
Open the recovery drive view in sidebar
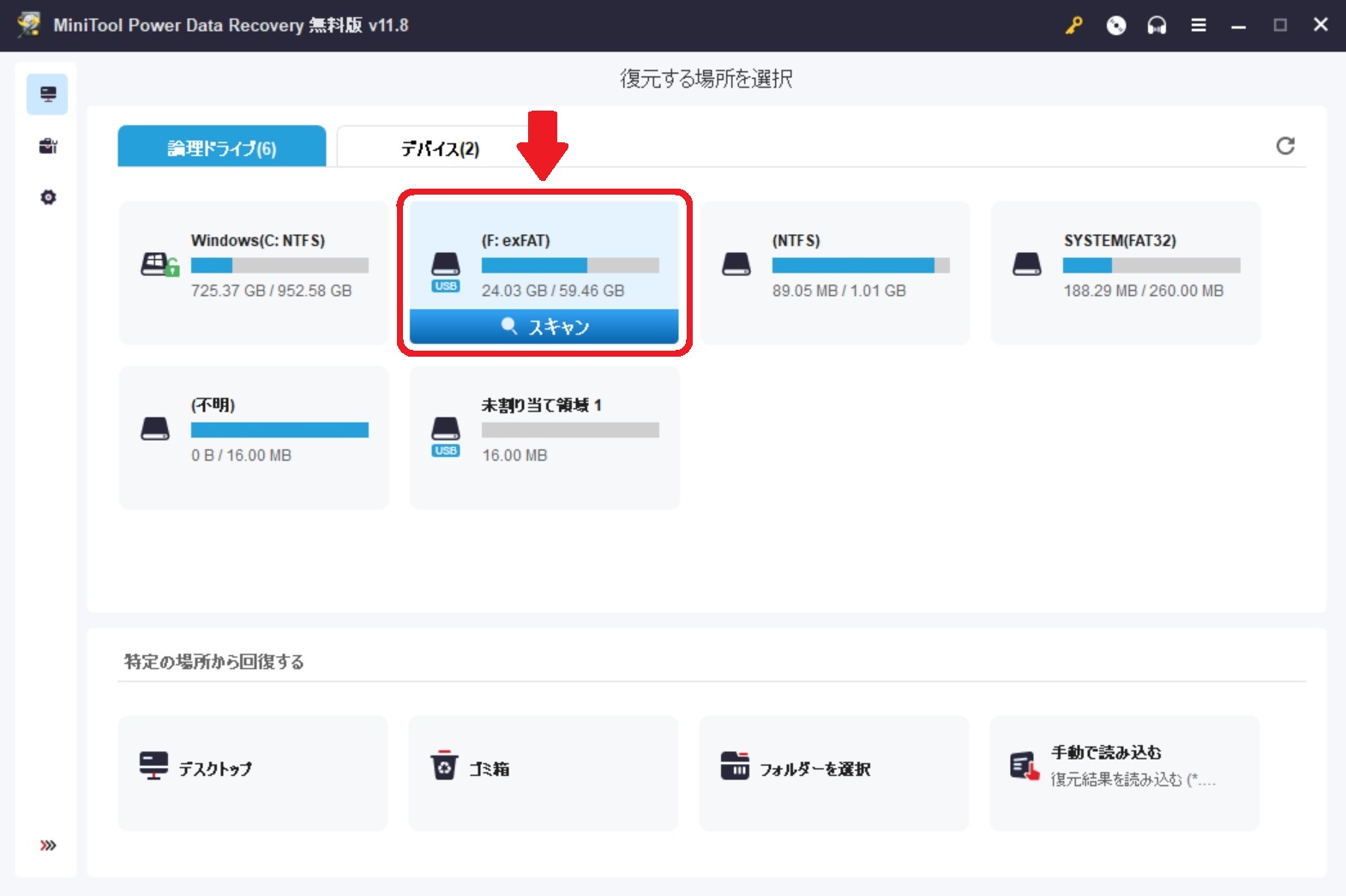coord(47,94)
